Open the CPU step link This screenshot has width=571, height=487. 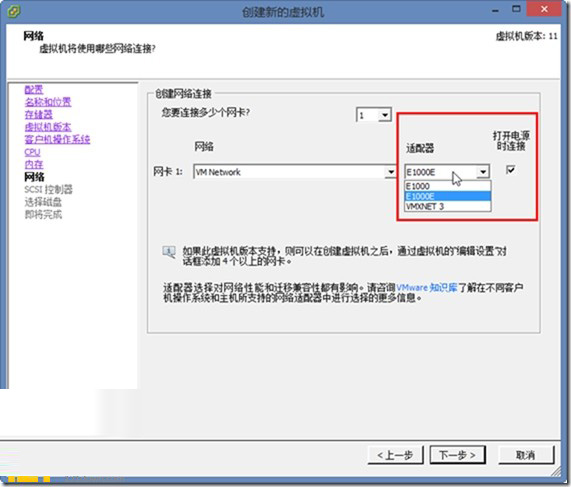click(x=32, y=152)
